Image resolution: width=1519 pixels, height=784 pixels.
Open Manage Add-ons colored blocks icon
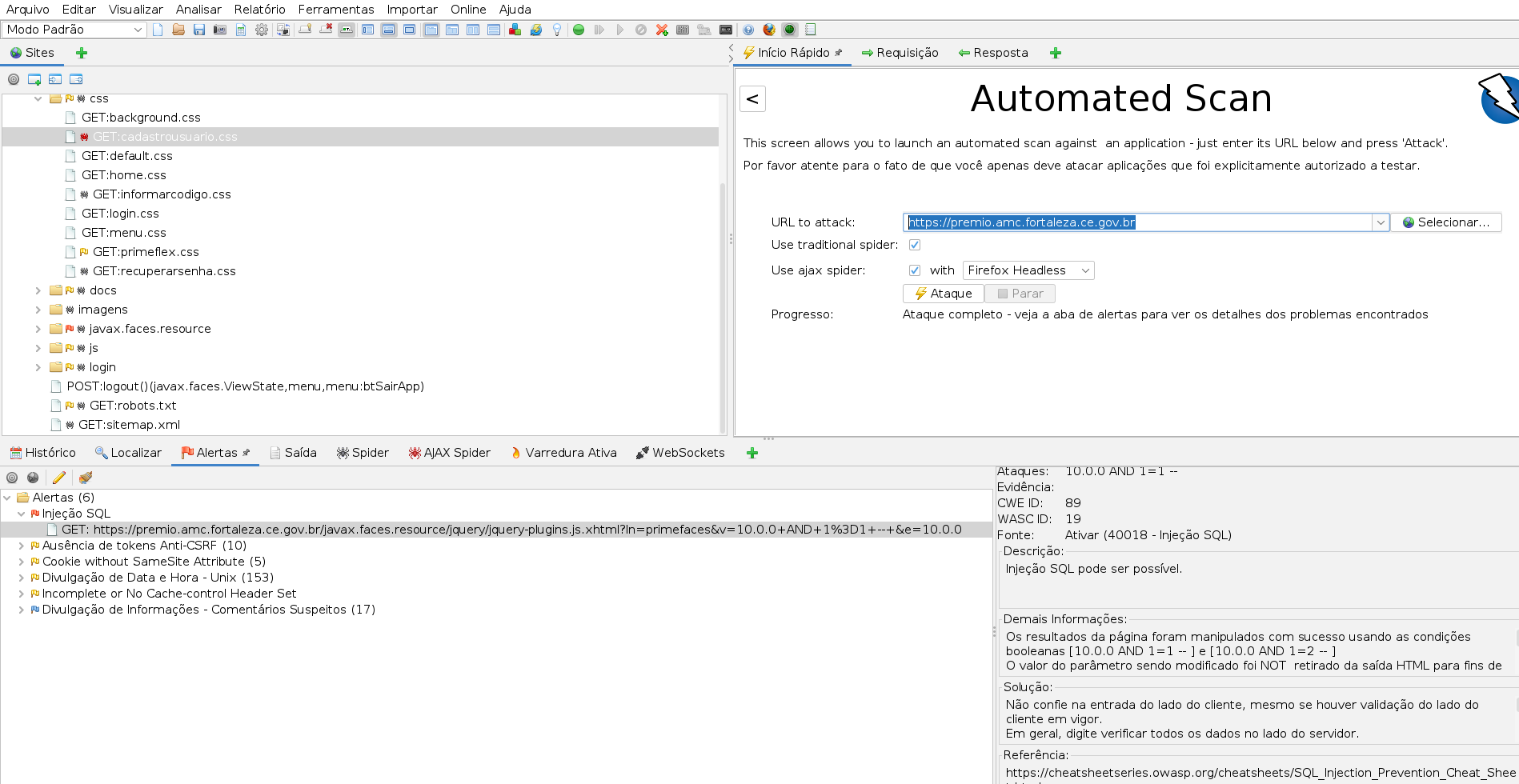515,30
